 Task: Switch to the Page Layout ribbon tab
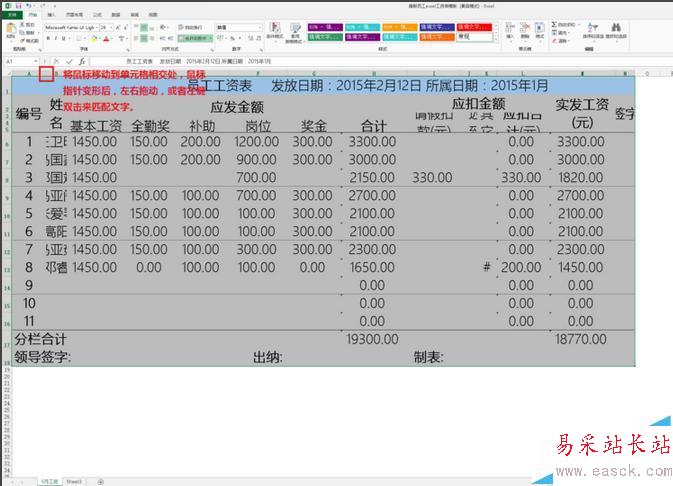click(74, 15)
